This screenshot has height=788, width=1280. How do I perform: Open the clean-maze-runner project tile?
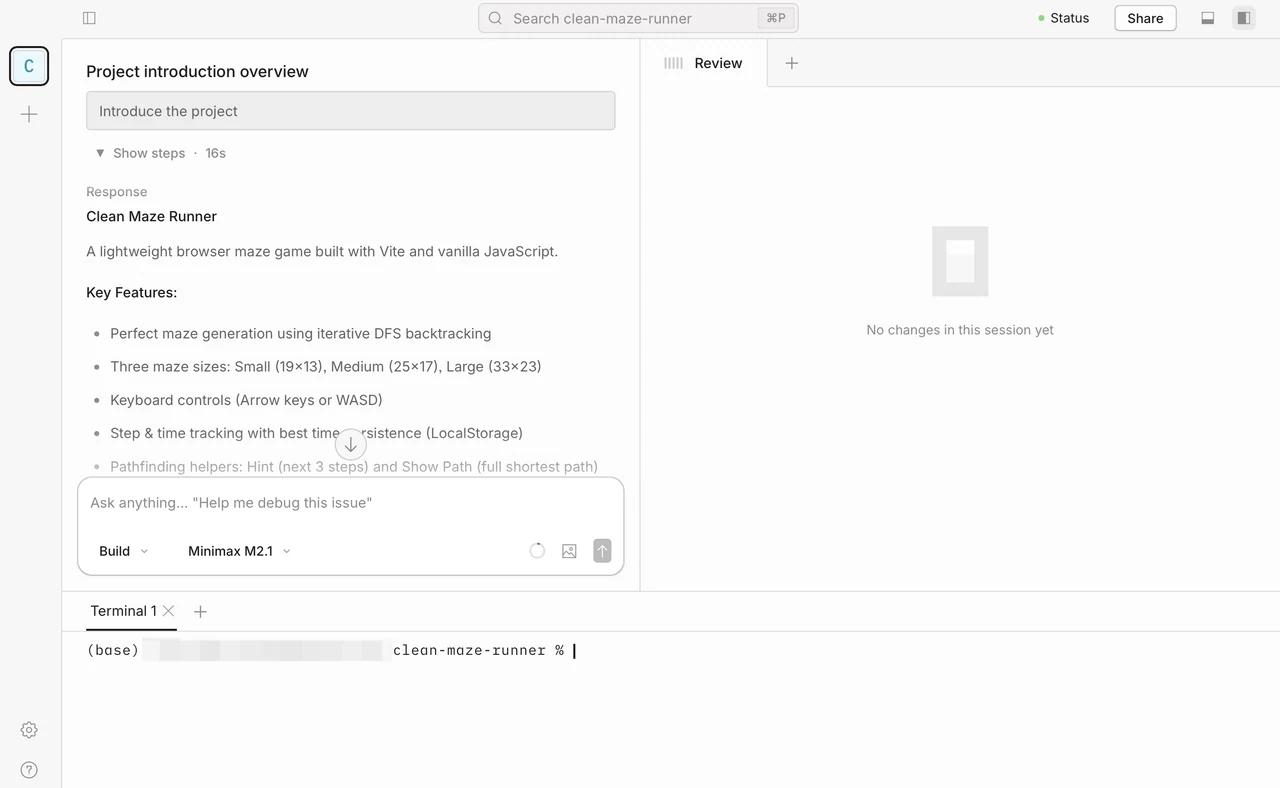tap(29, 66)
